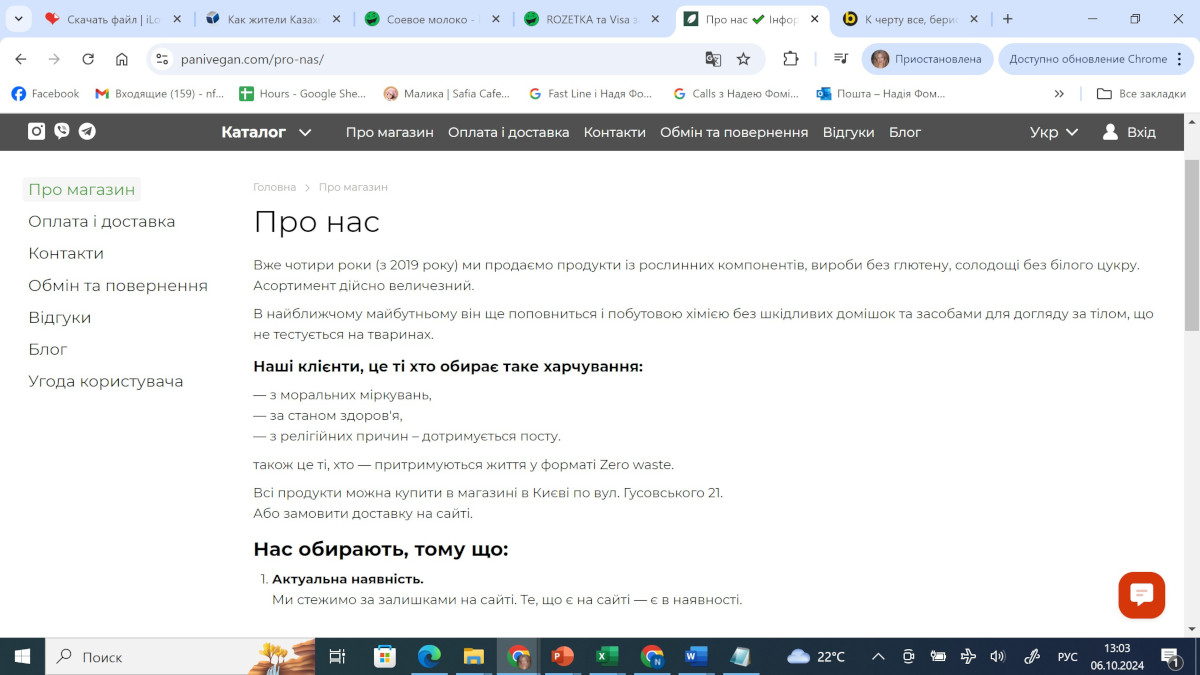This screenshot has width=1200, height=675.
Task: Open the Telegram icon in site header
Action: [x=87, y=131]
